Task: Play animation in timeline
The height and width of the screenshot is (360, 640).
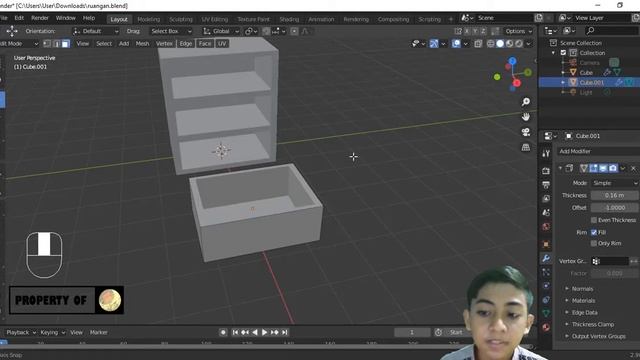Action: pyautogui.click(x=264, y=332)
